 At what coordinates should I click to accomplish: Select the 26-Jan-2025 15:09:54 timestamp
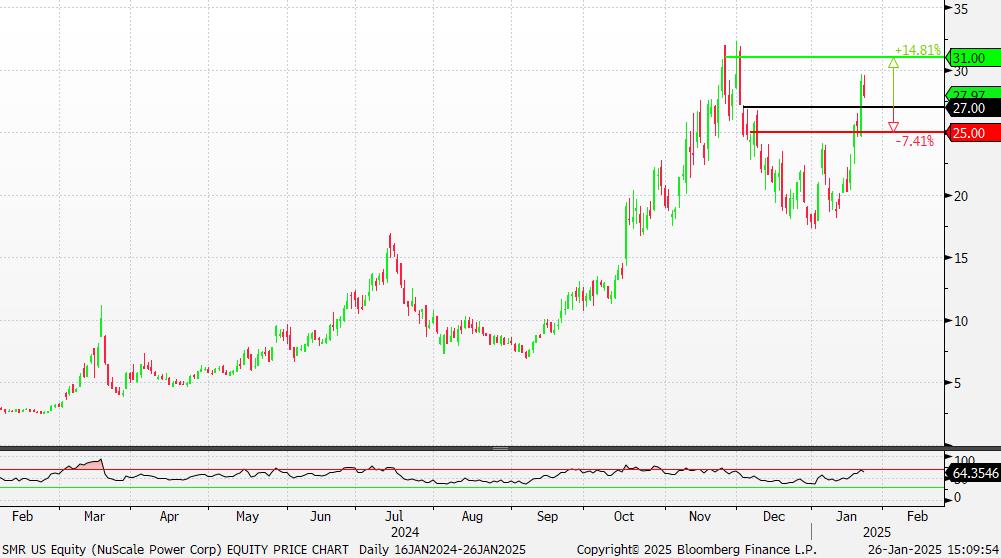[x=933, y=550]
